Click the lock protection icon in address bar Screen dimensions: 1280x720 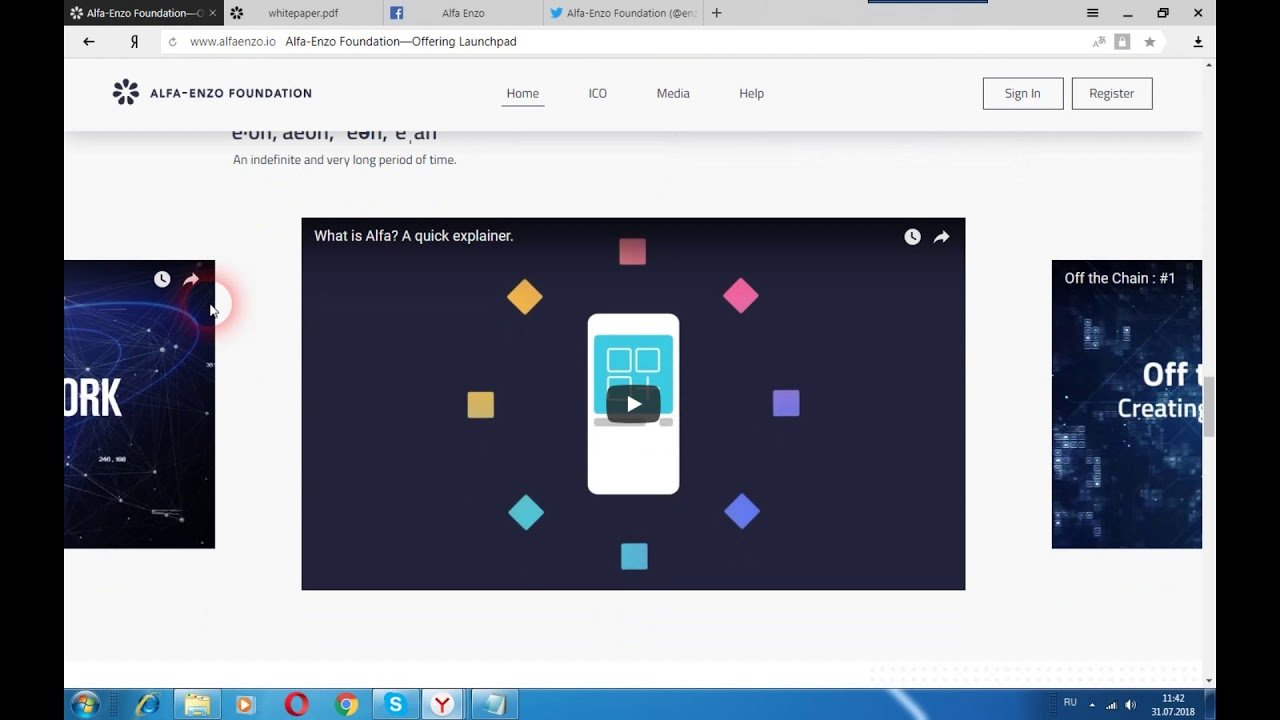pyautogui.click(x=1122, y=42)
